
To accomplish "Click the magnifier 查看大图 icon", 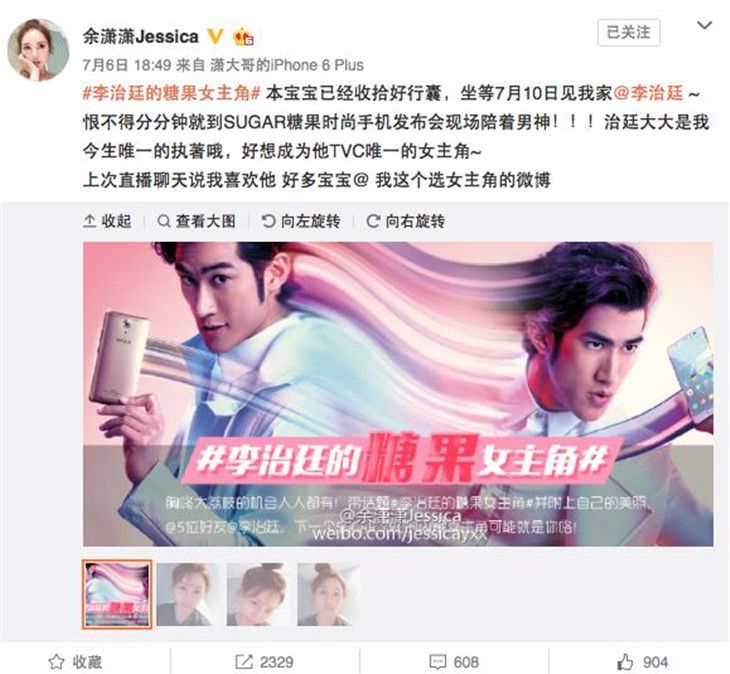I will point(163,221).
